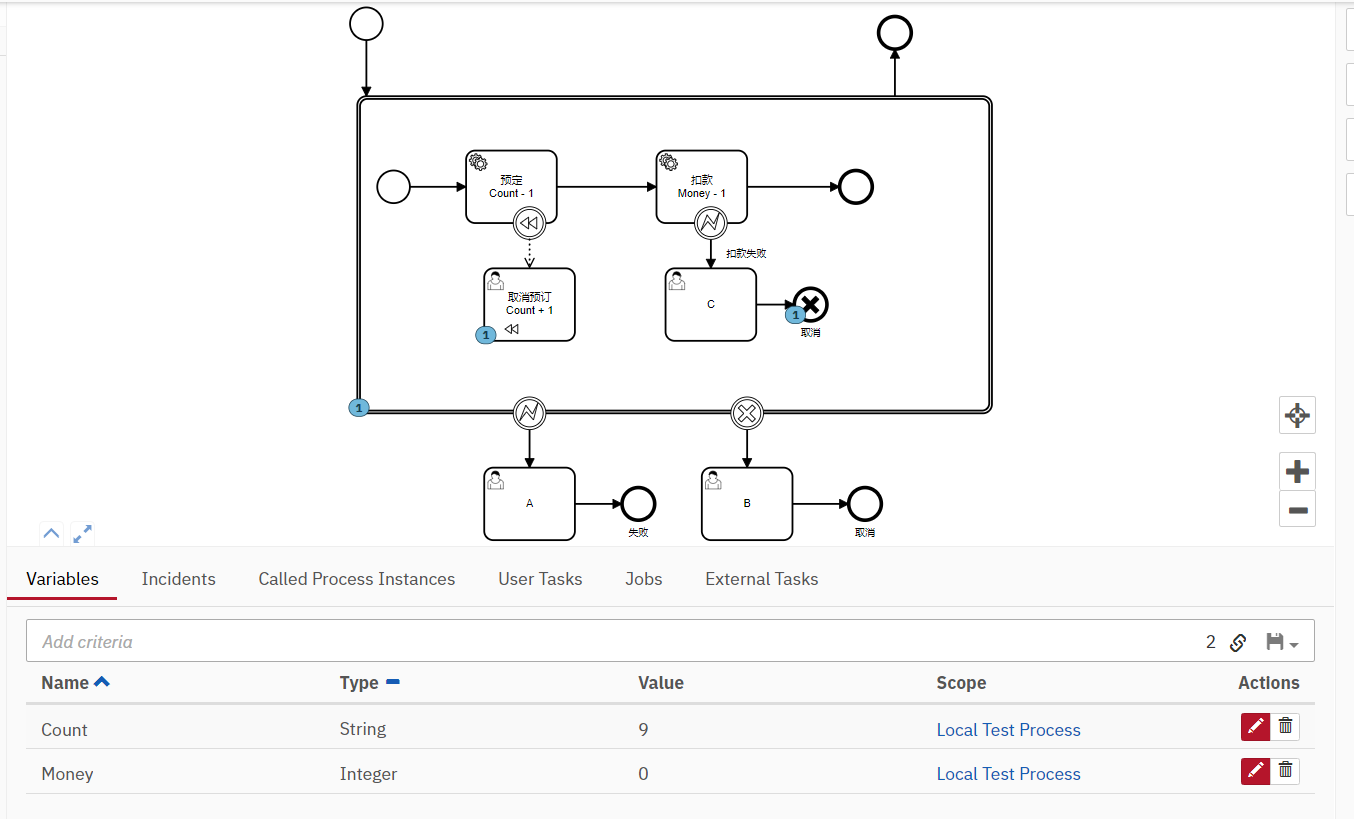1354x819 pixels.
Task: Reset the diagram viewport with crosshair icon
Action: [x=1297, y=415]
